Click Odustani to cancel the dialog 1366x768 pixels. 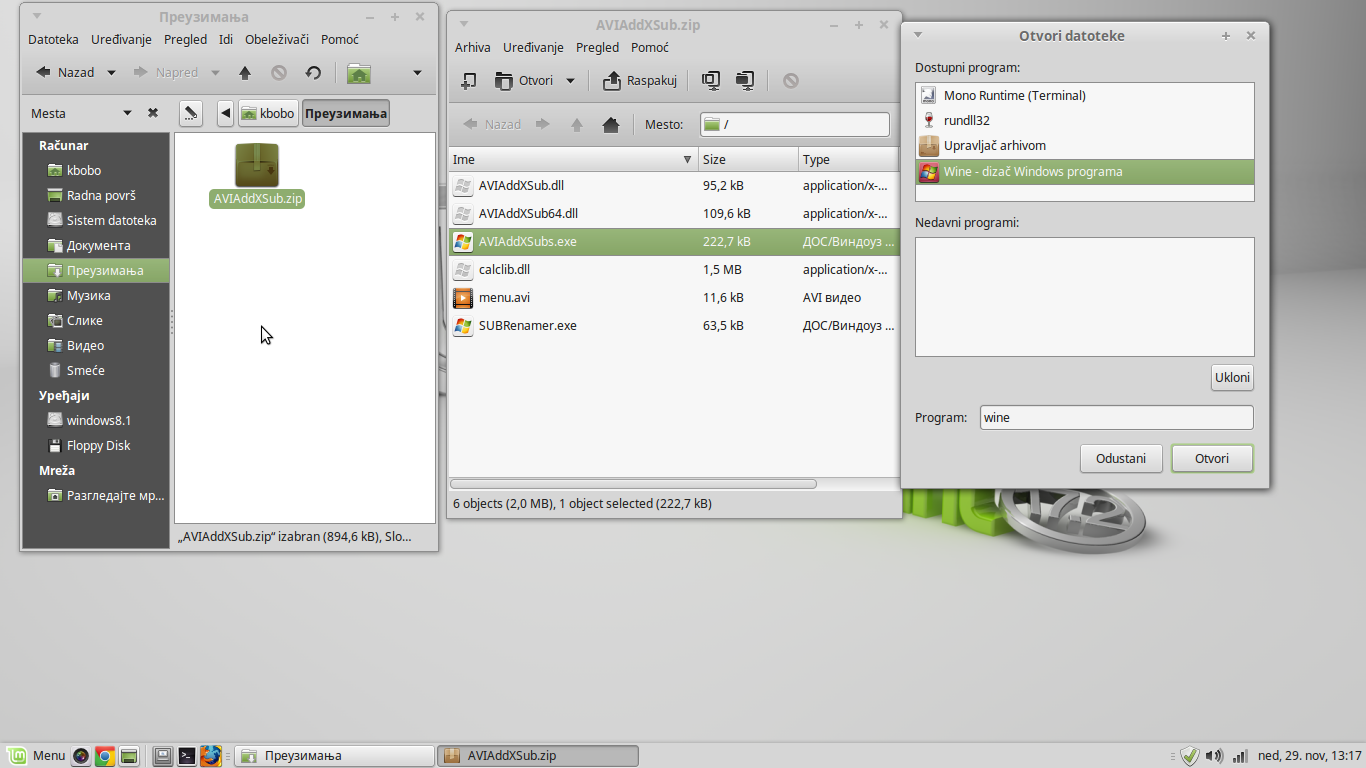tap(1121, 458)
